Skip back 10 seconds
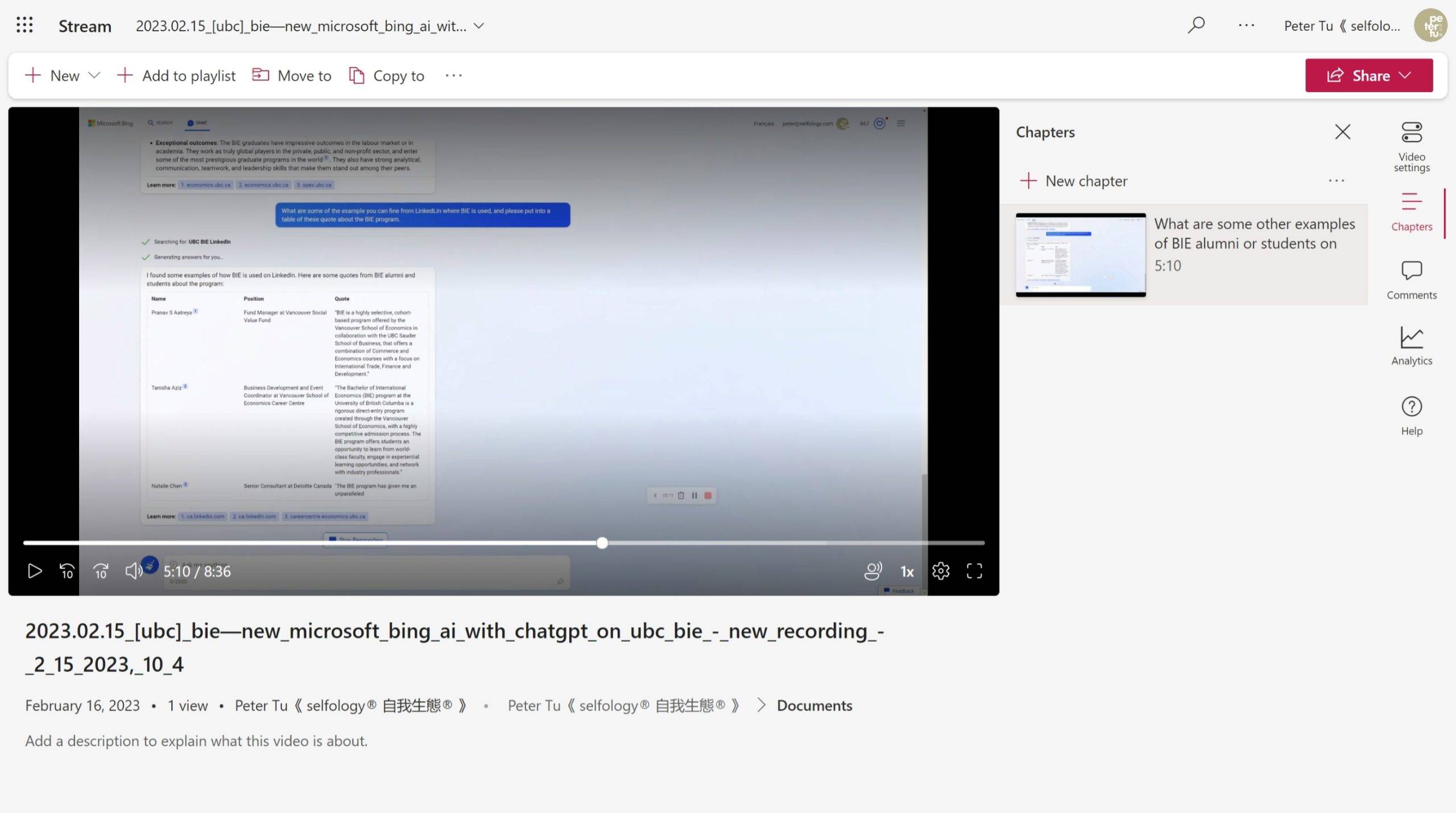 (x=67, y=571)
